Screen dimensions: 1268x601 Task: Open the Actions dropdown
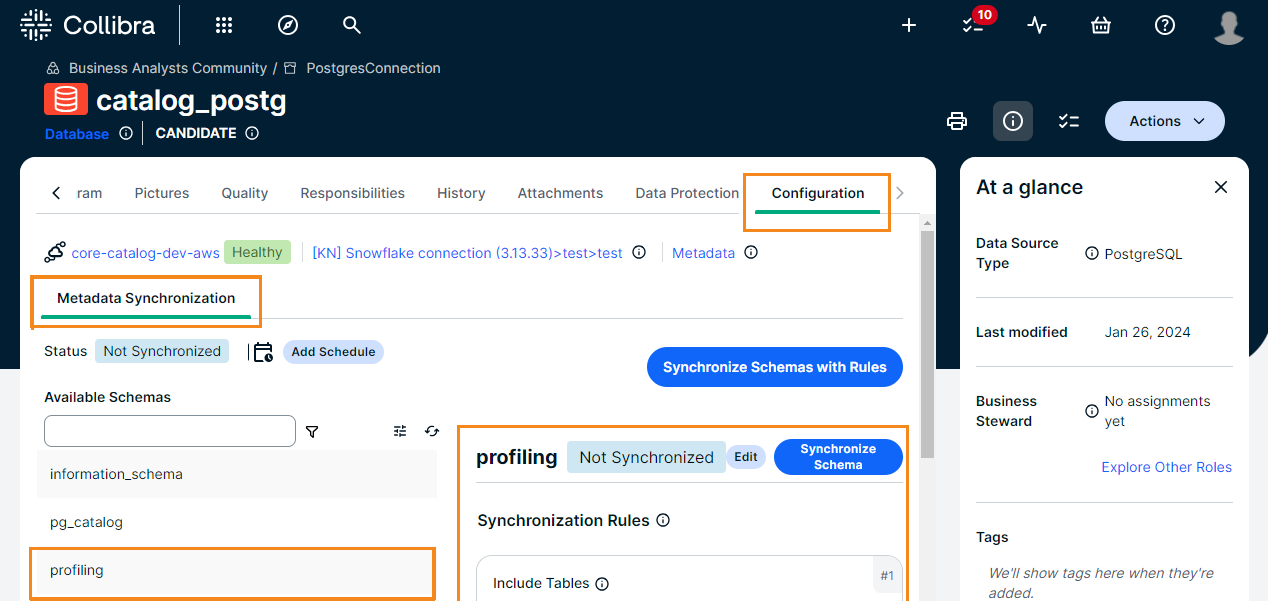(1164, 121)
